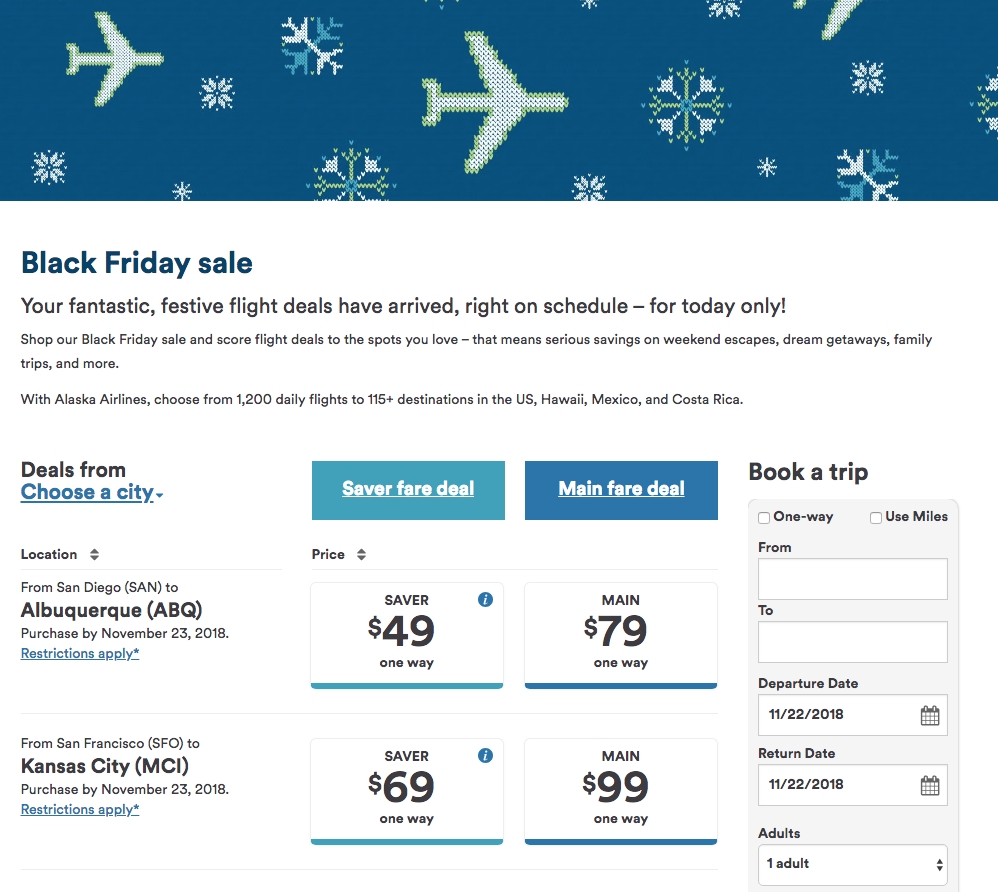Image resolution: width=998 pixels, height=892 pixels.
Task: Expand the Choose a city dropdown
Action: (x=92, y=492)
